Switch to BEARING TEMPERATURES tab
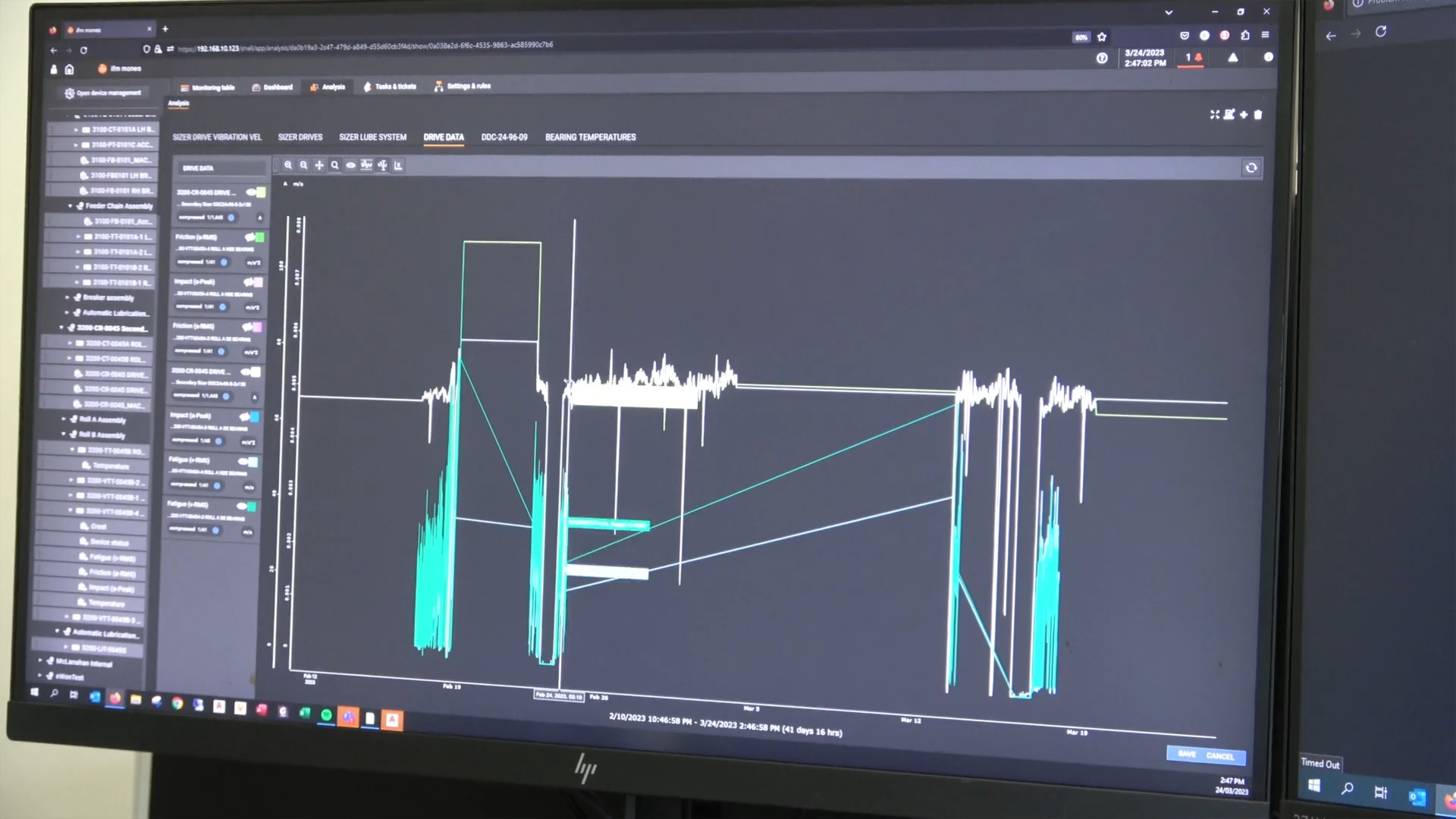The width and height of the screenshot is (1456, 819). 591,137
